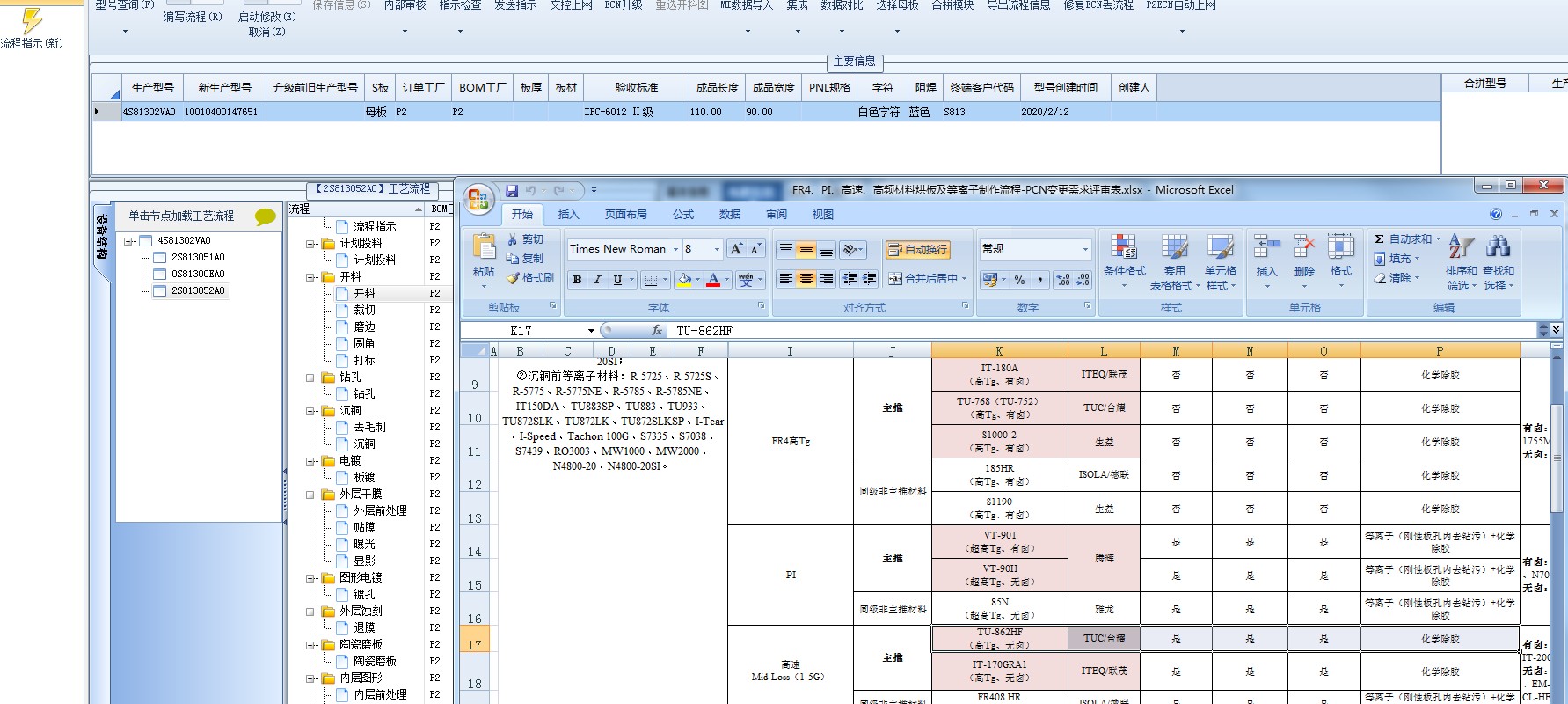The width and height of the screenshot is (1568, 704).
Task: Save workbook via quick access save icon
Action: [512, 190]
